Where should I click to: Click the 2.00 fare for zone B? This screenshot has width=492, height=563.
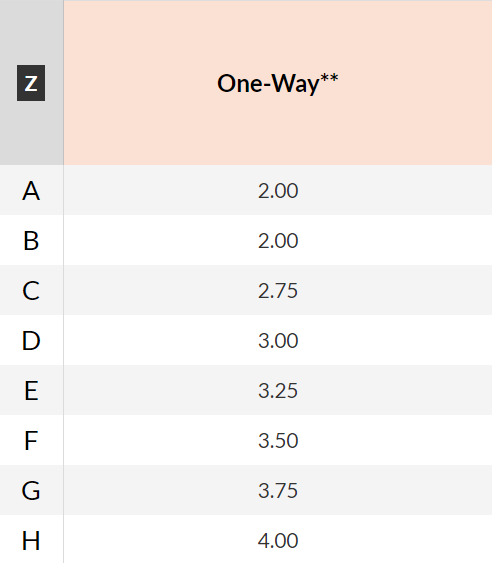click(x=278, y=240)
